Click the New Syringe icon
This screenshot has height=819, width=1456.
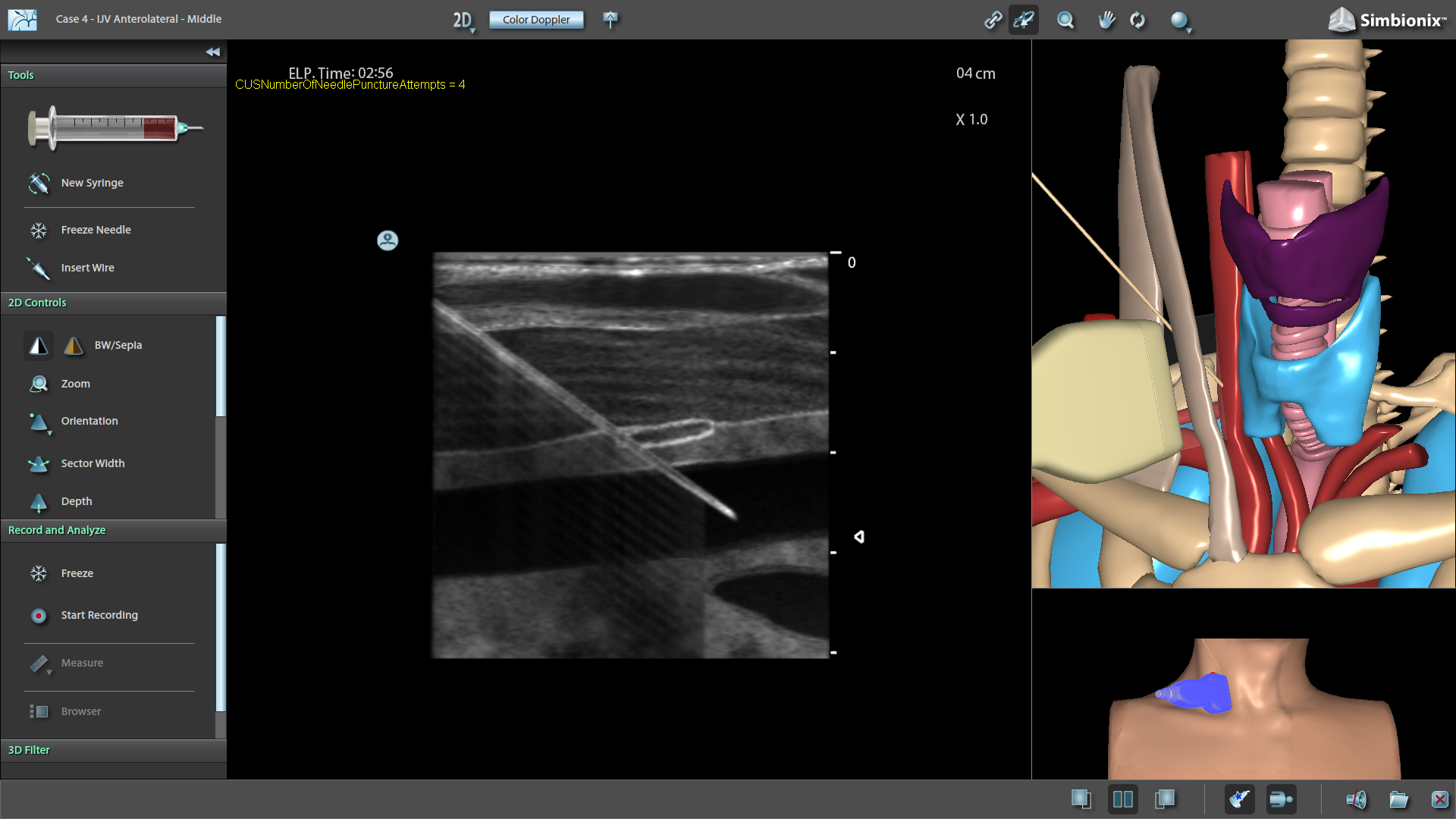(x=39, y=183)
